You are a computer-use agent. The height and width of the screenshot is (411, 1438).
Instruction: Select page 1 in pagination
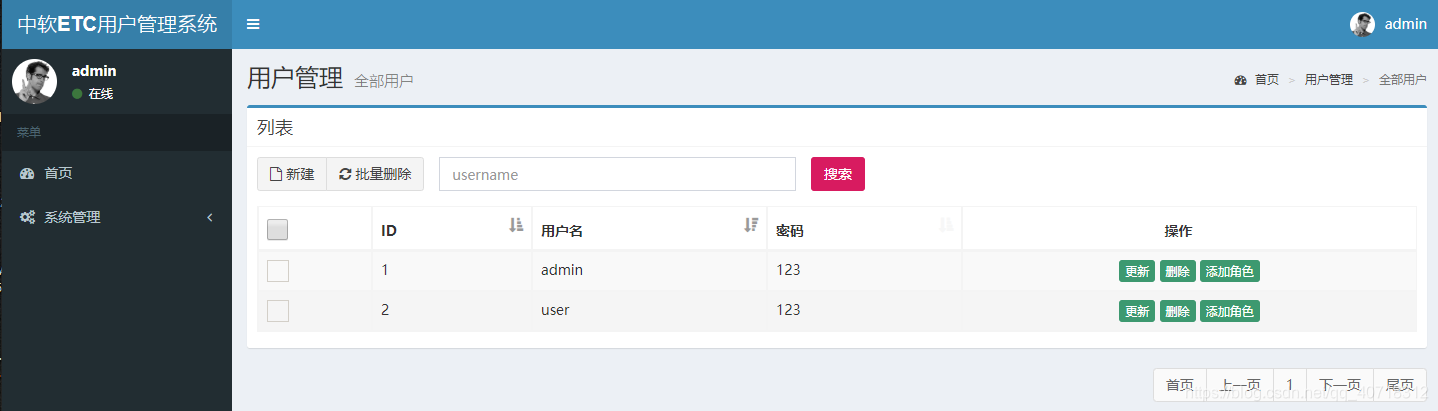pyautogui.click(x=1290, y=385)
